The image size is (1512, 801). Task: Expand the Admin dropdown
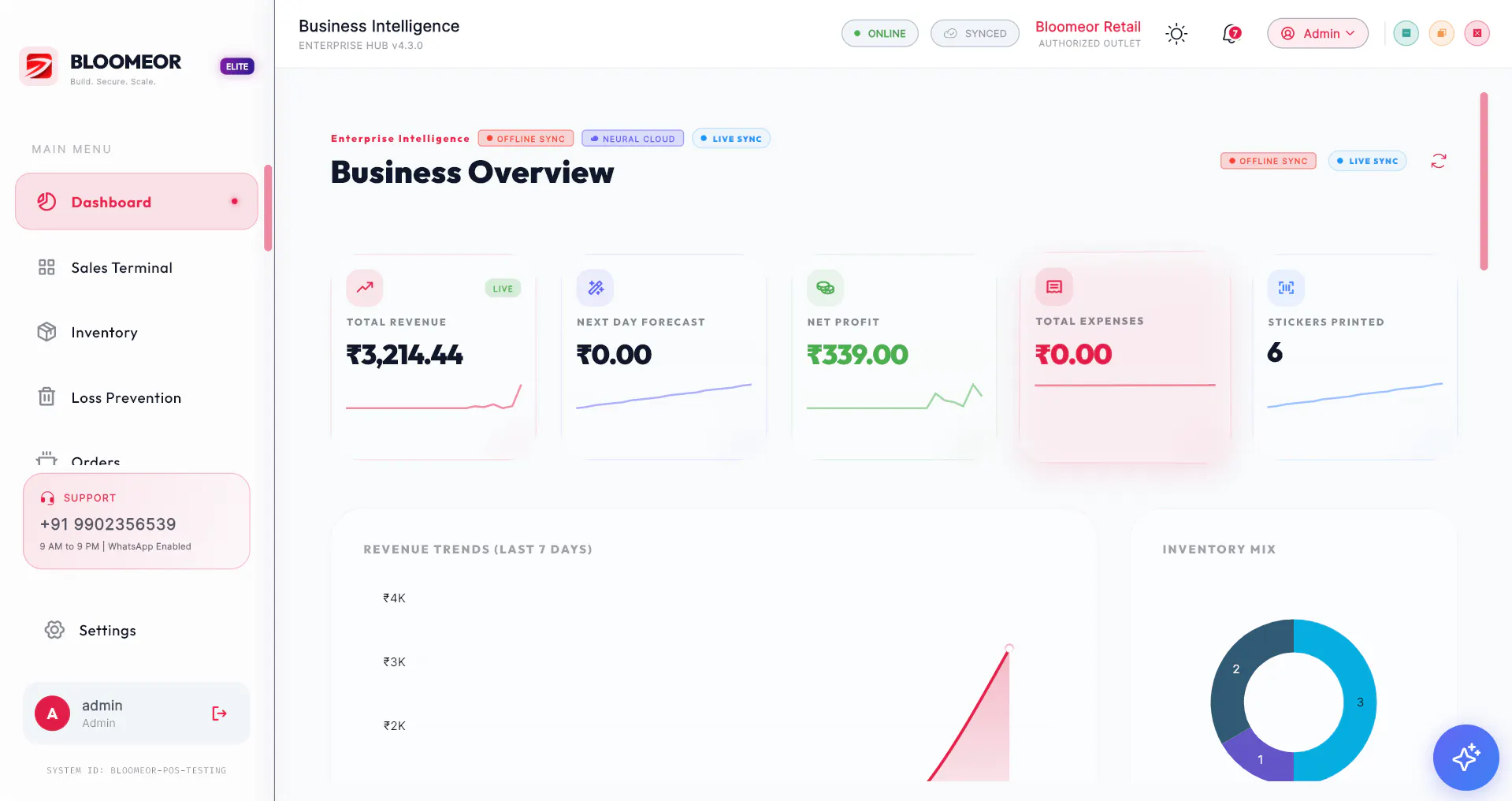1317,33
